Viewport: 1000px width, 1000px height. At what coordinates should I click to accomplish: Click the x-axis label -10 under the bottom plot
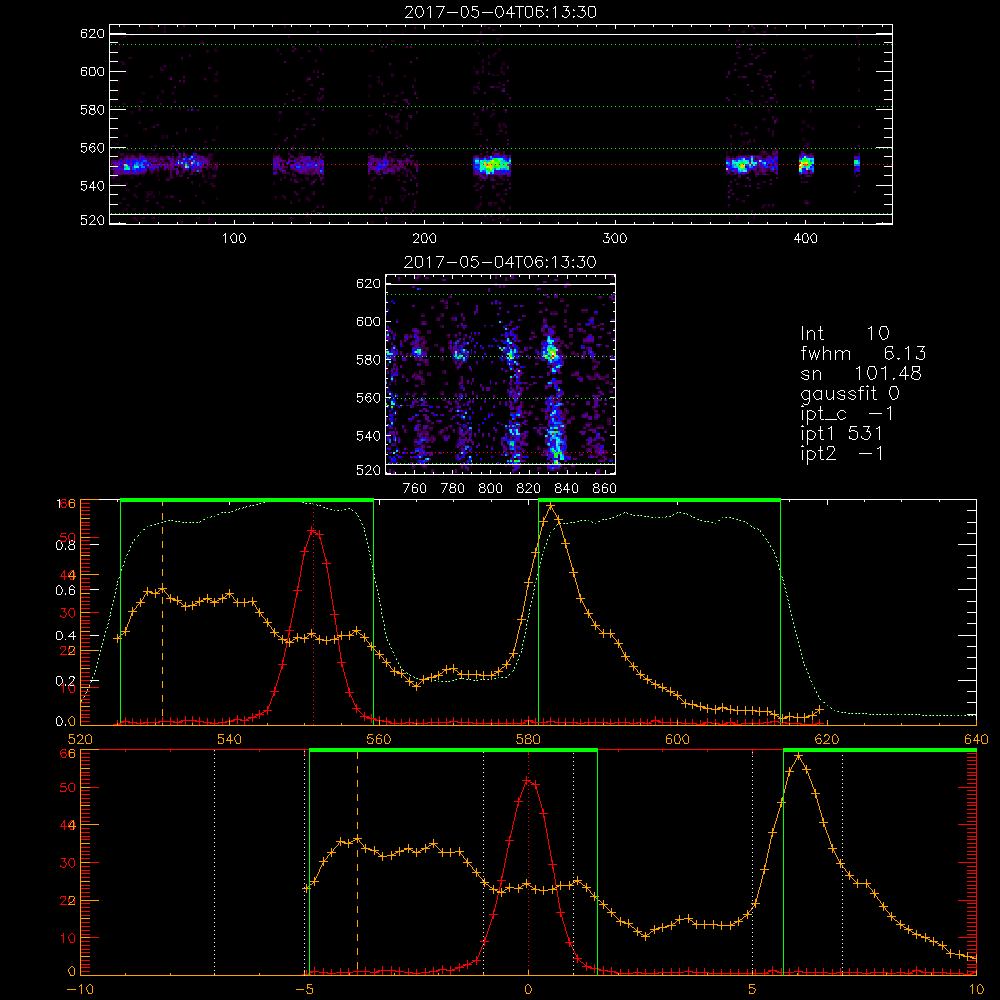point(80,990)
